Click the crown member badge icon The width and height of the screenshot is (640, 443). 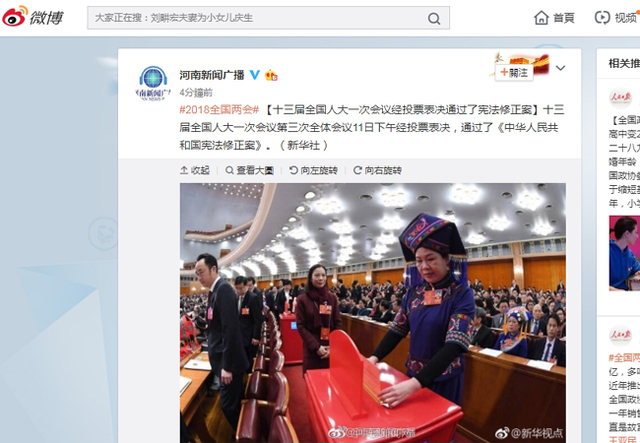pyautogui.click(x=271, y=75)
